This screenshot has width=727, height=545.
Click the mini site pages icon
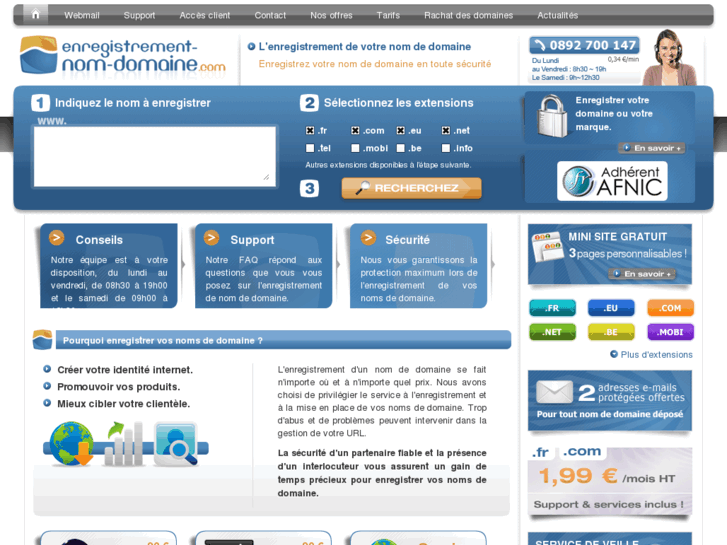(x=548, y=247)
